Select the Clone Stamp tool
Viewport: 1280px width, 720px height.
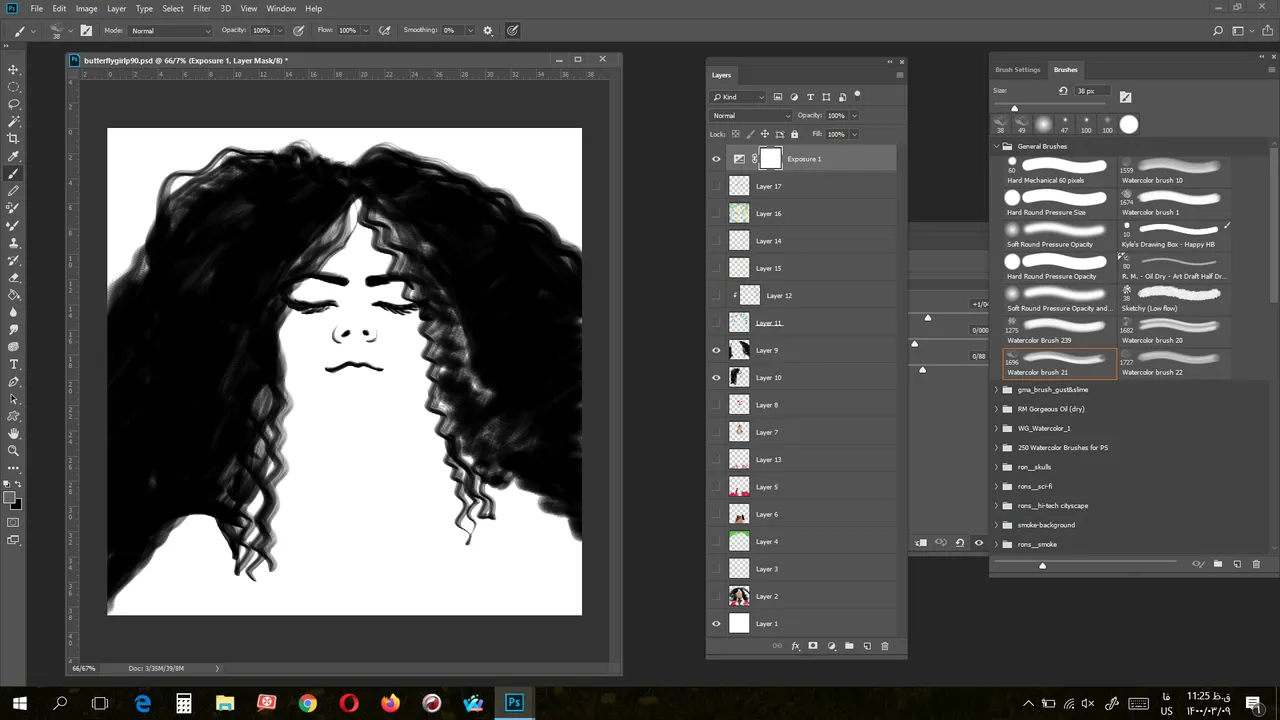[x=13, y=243]
